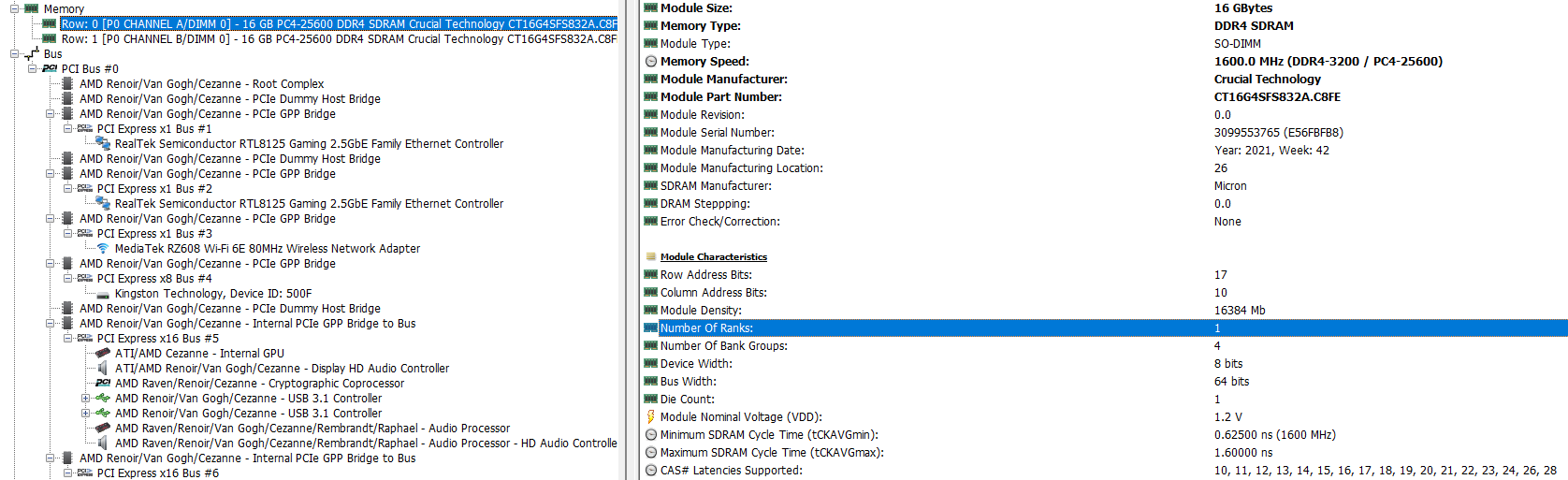1568x480 pixels.
Task: Click the value CT16G4SFS832A.C8FE
Action: [x=1277, y=97]
